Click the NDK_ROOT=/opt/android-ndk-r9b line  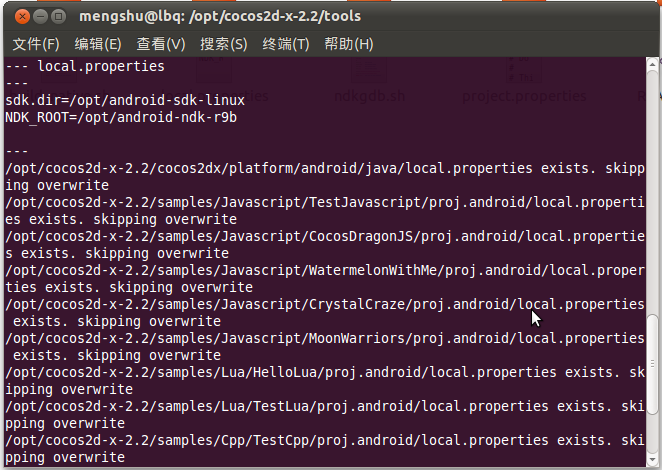(121, 117)
